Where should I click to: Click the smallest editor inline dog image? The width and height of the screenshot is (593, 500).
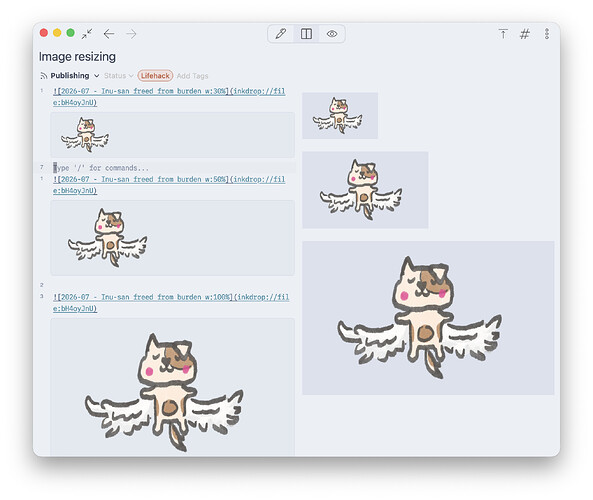85,135
